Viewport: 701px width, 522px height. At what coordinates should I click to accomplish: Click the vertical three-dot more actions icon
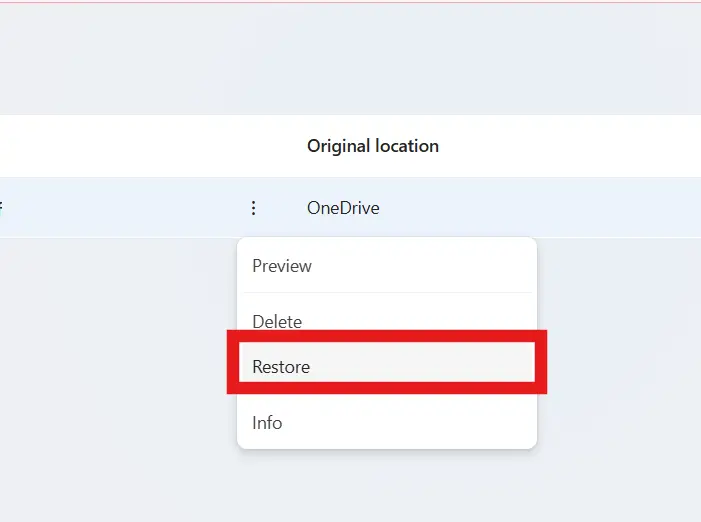(x=253, y=208)
